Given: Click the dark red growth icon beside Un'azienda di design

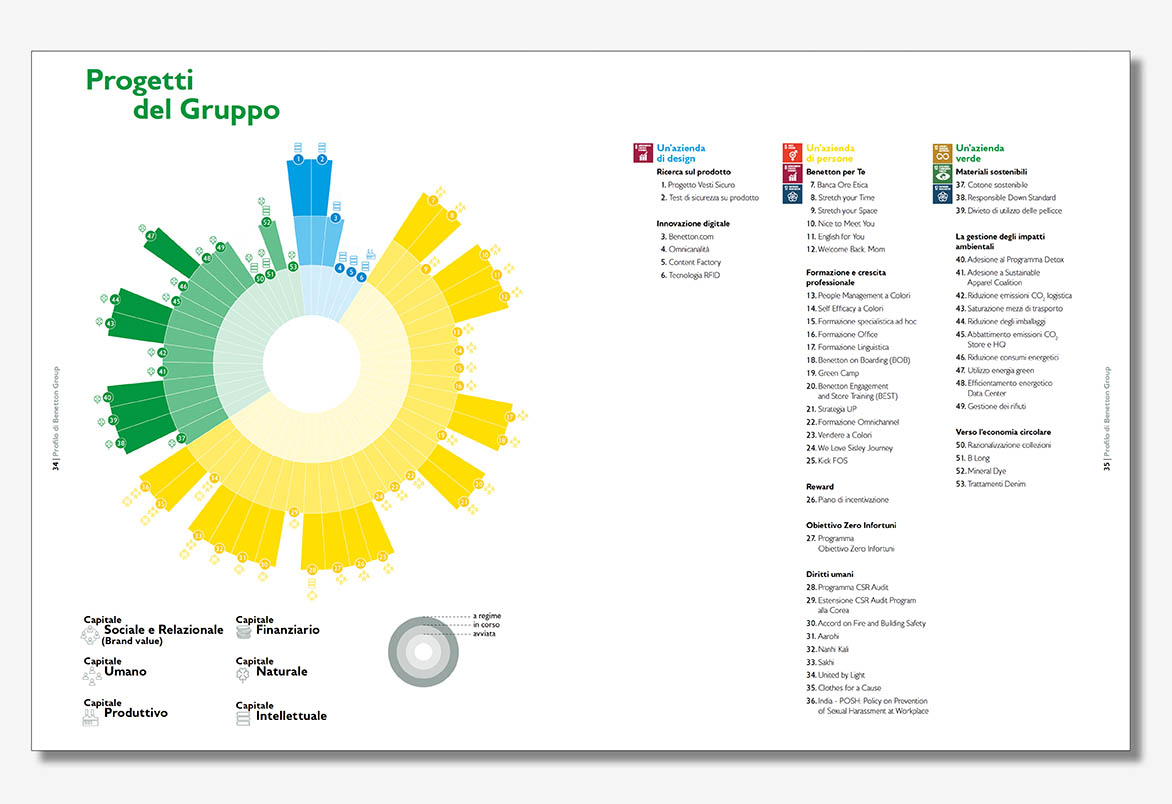Looking at the screenshot, I should point(643,152).
